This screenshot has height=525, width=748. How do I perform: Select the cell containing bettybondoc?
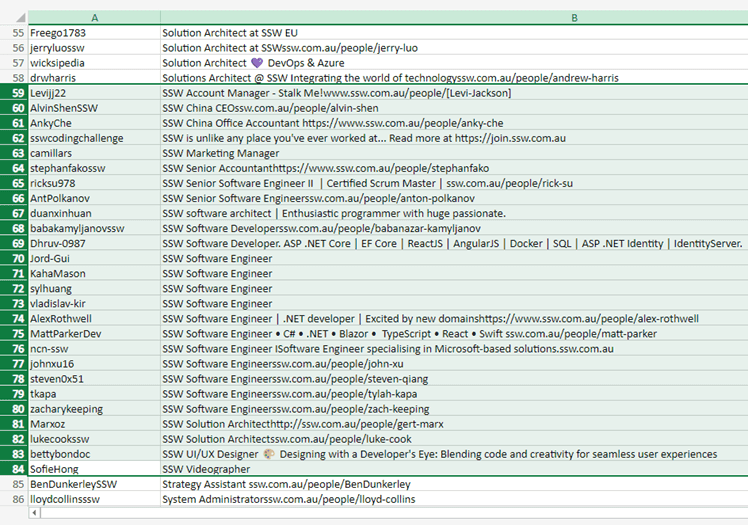pos(93,454)
